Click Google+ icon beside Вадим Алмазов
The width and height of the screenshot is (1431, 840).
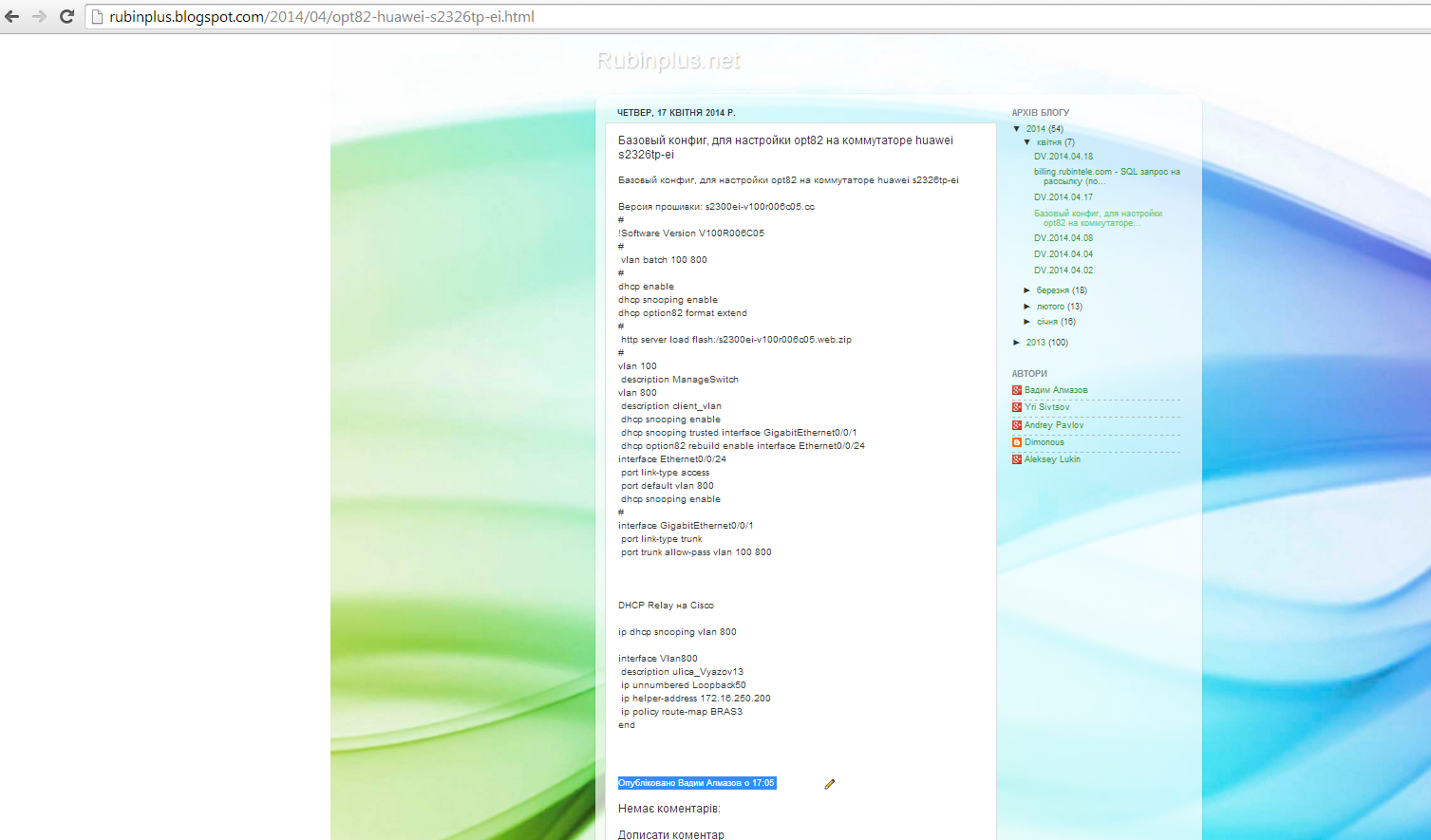click(x=1017, y=390)
